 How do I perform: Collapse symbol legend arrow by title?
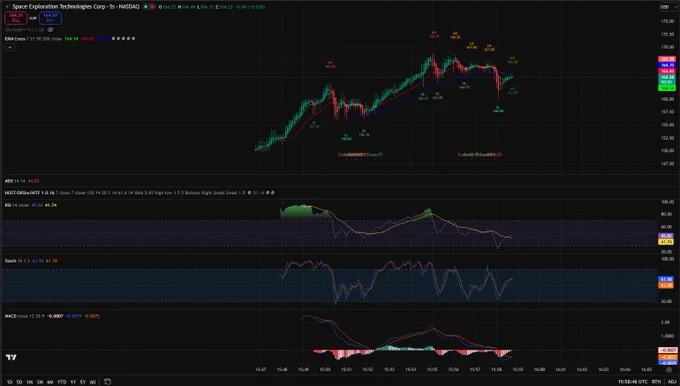click(7, 7)
